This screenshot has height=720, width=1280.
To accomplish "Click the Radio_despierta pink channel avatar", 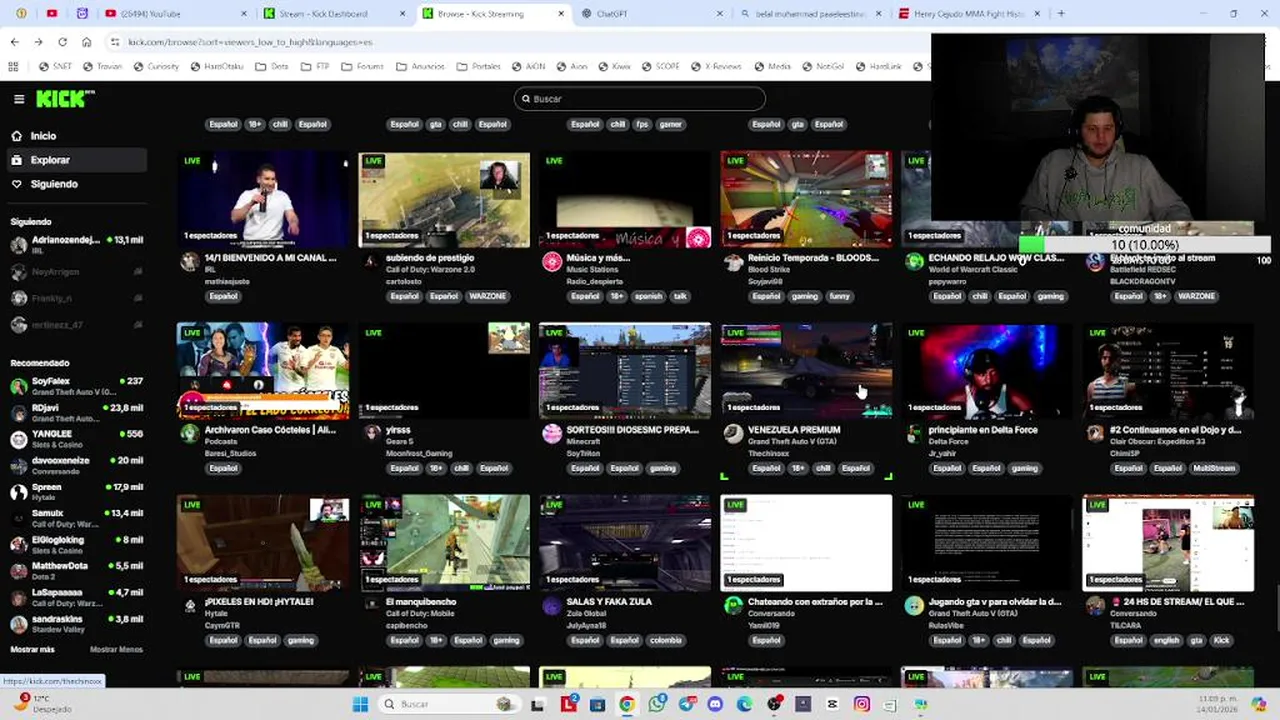I will (x=552, y=262).
